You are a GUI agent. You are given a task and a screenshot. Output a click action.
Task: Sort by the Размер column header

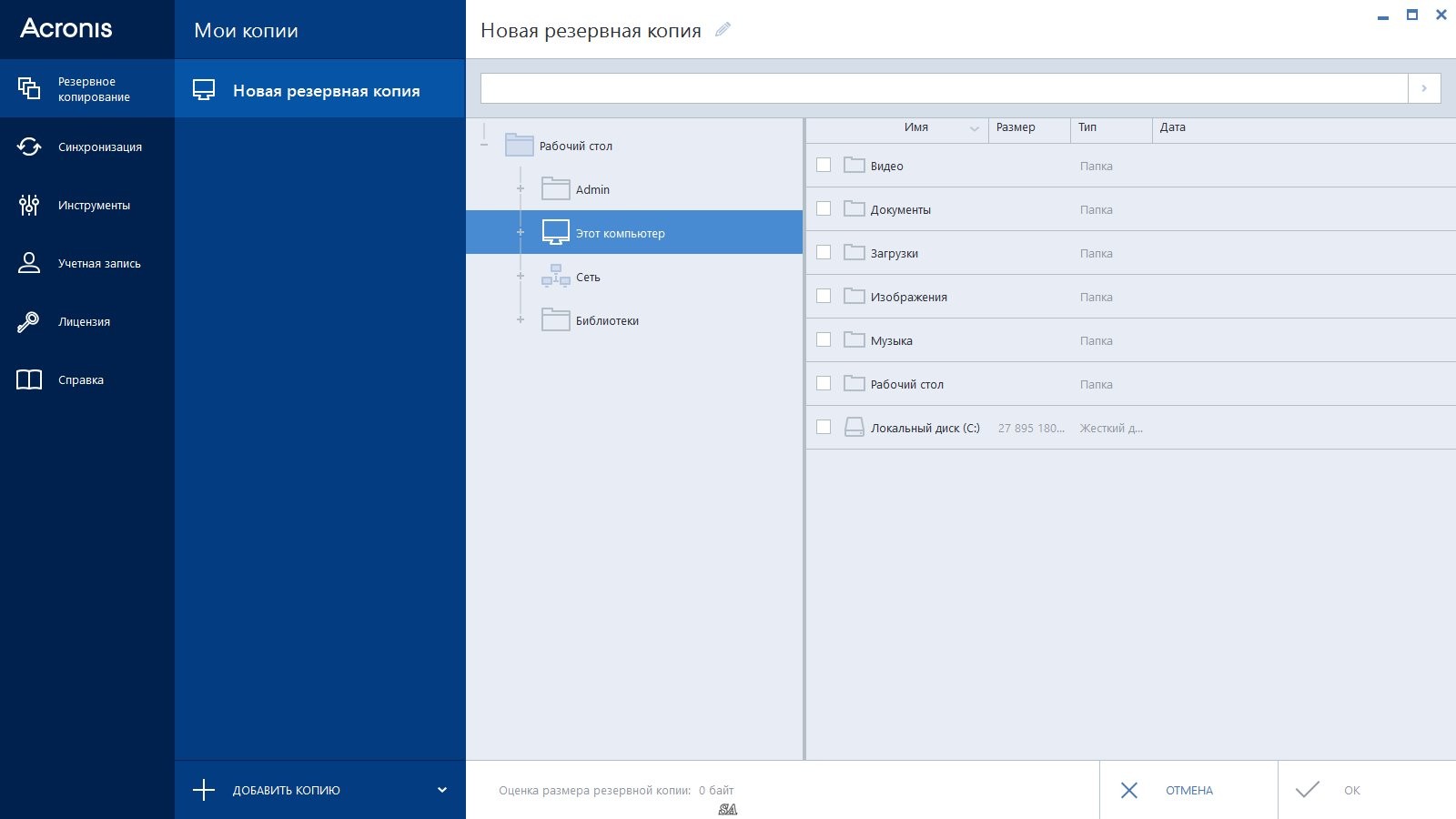[1016, 127]
